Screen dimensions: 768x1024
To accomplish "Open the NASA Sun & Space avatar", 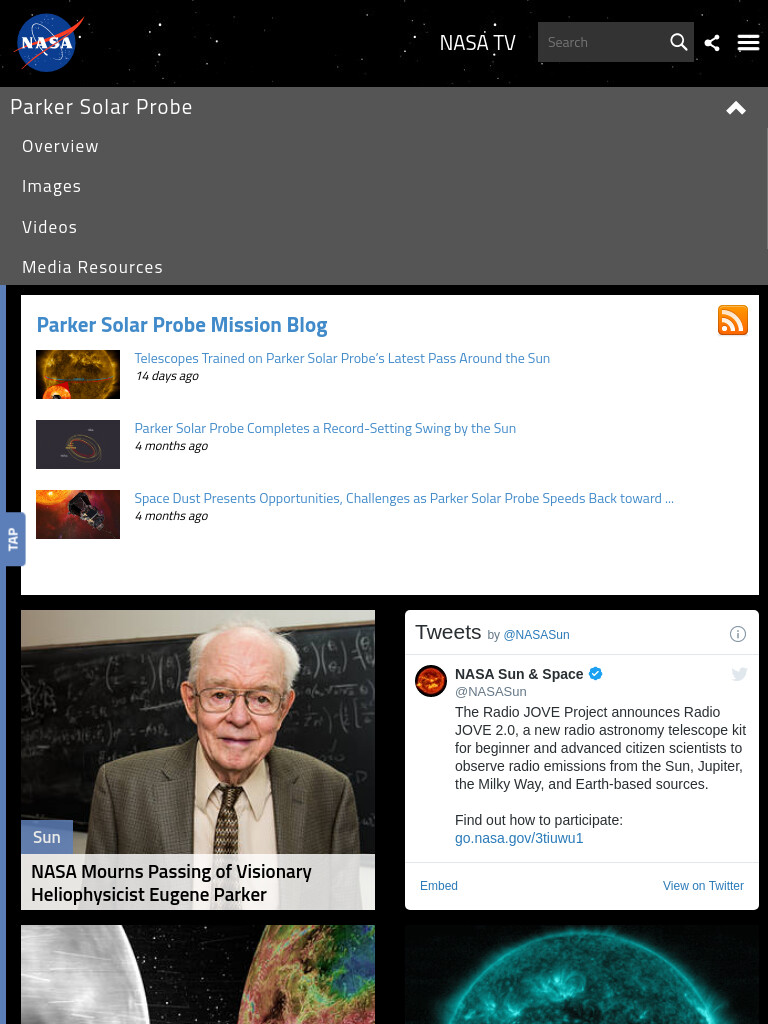I will 431,681.
